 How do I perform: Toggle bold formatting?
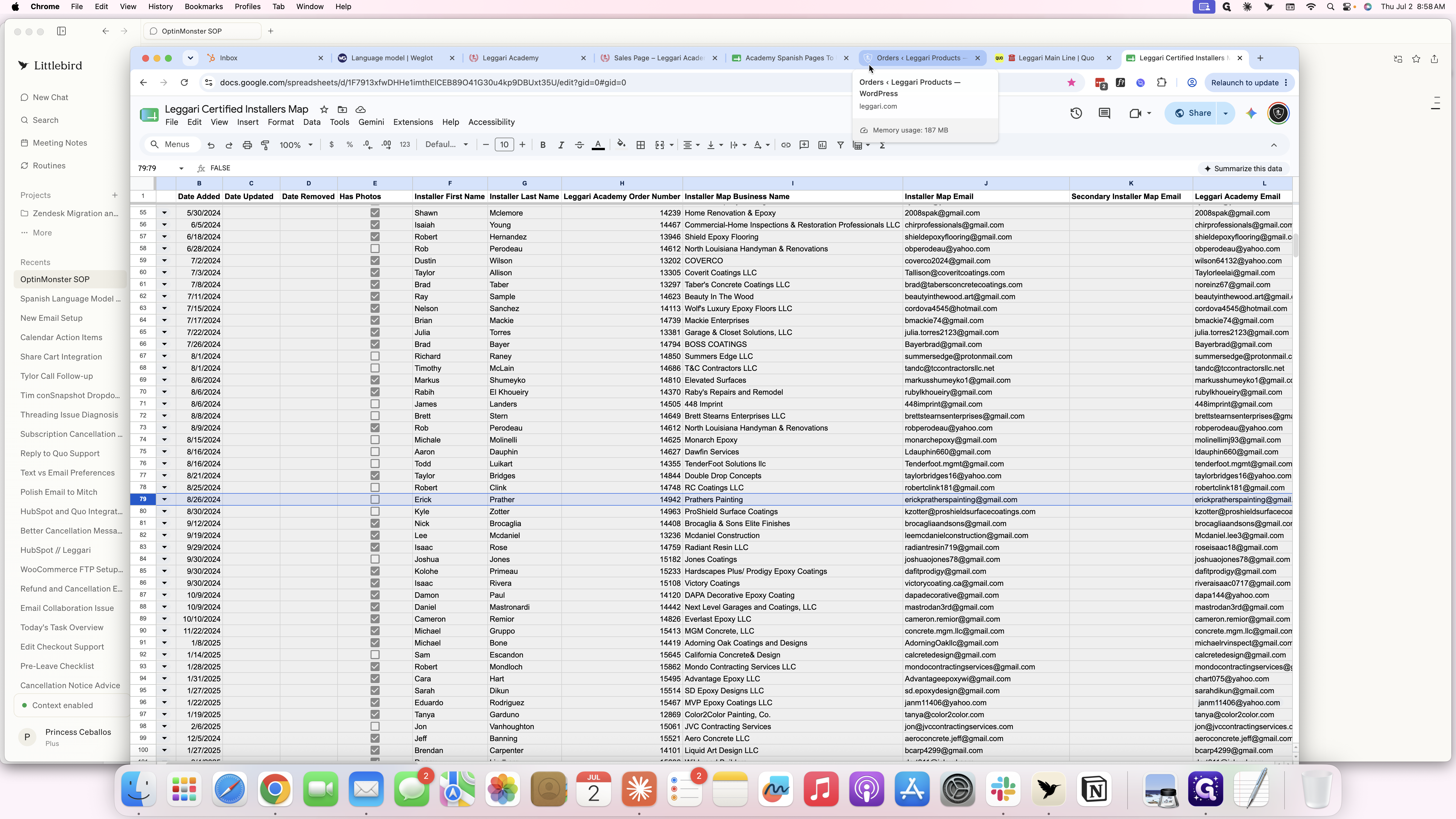[x=543, y=145]
